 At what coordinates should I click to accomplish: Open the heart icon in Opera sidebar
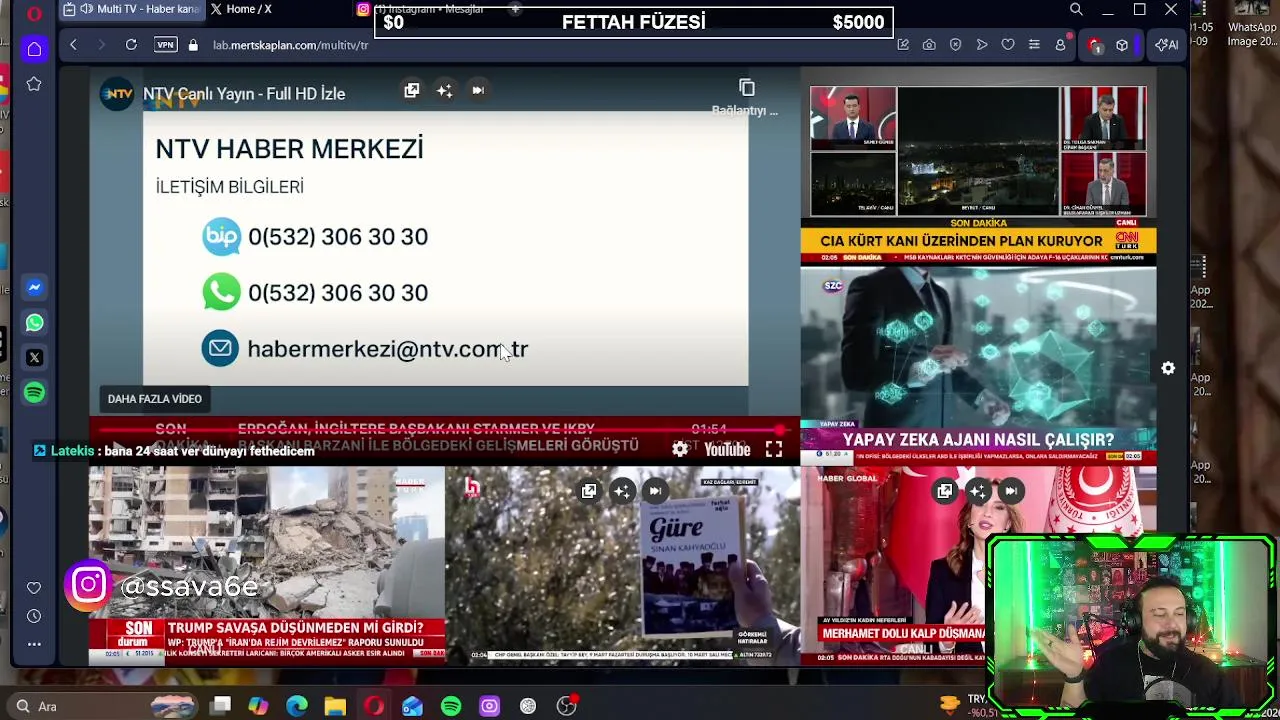[34, 588]
